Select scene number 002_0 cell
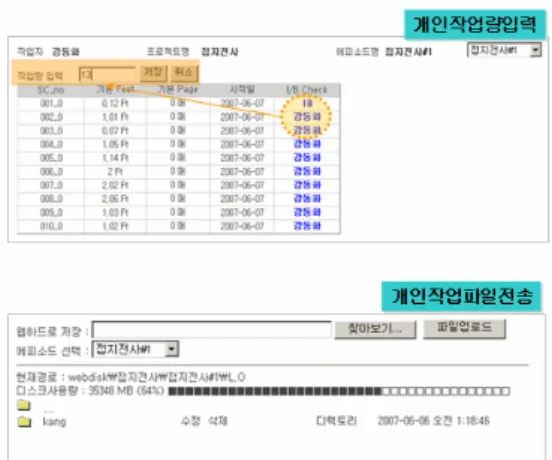Viewport: 552px width, 460px height. coord(51,117)
